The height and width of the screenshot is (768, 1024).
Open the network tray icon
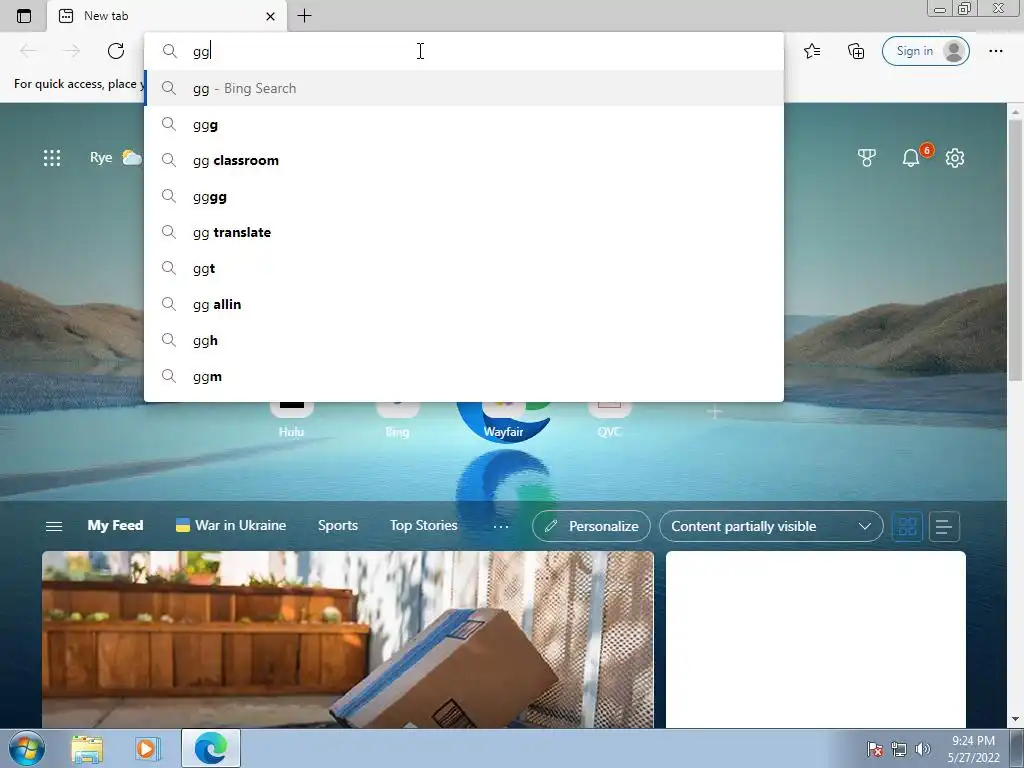pyautogui.click(x=899, y=749)
